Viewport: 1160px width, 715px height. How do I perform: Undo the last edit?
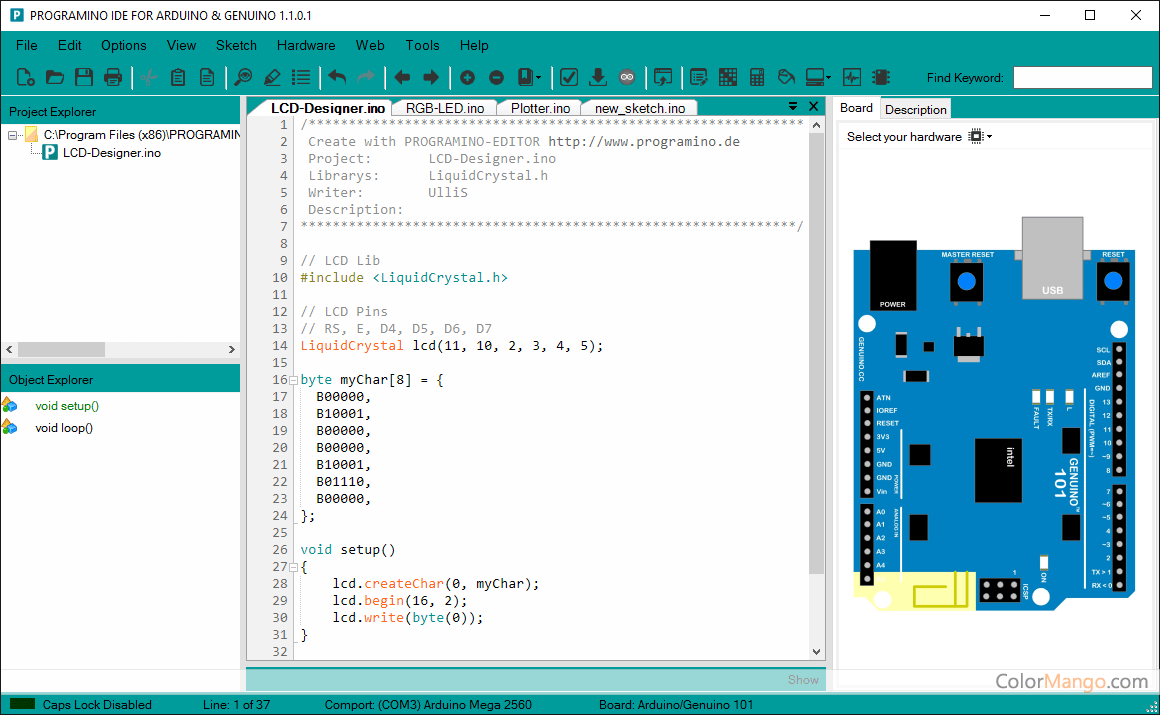click(x=339, y=77)
